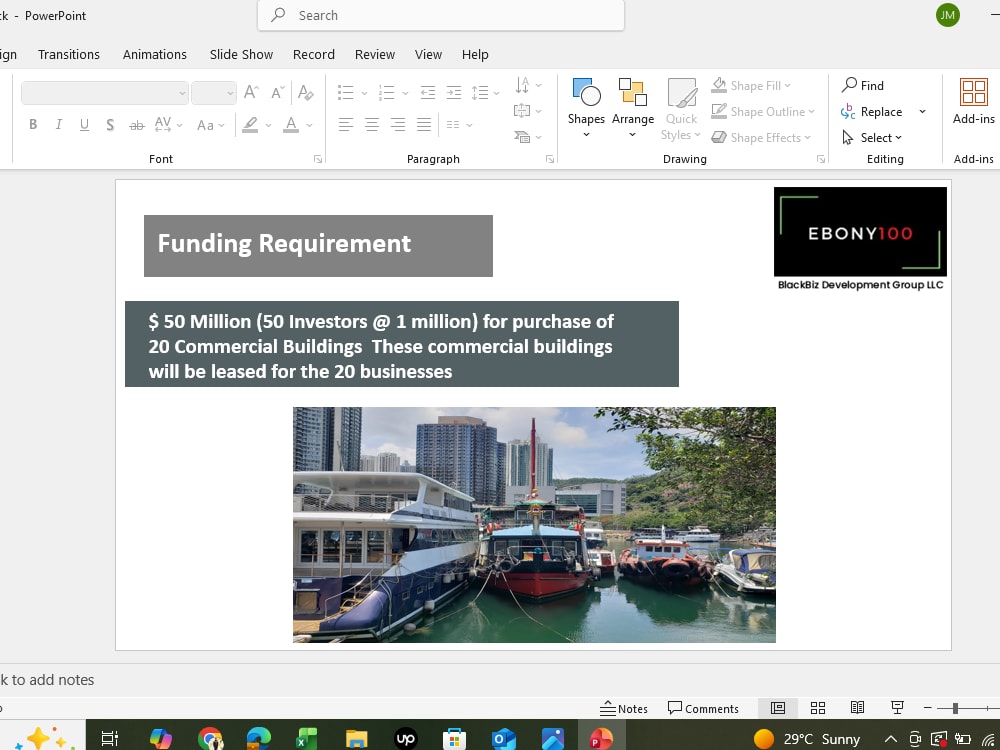Screen dimensions: 1000x750
Task: Open Review tab
Action: [375, 54]
